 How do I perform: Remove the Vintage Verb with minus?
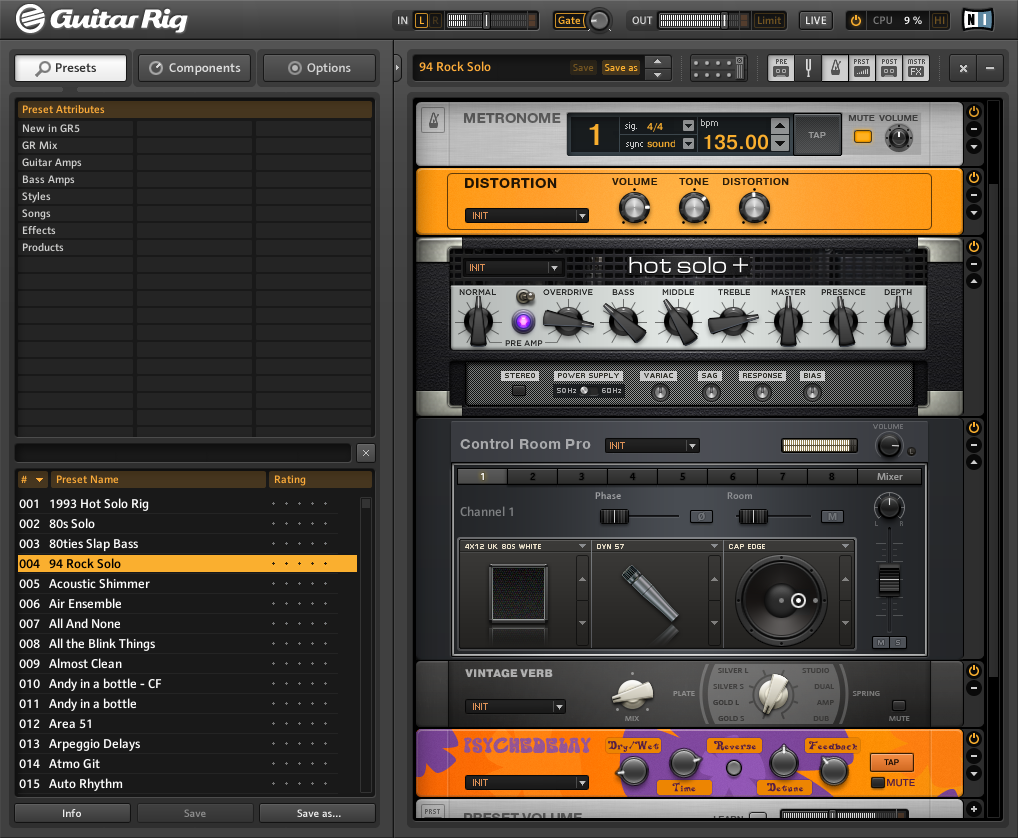click(x=974, y=687)
